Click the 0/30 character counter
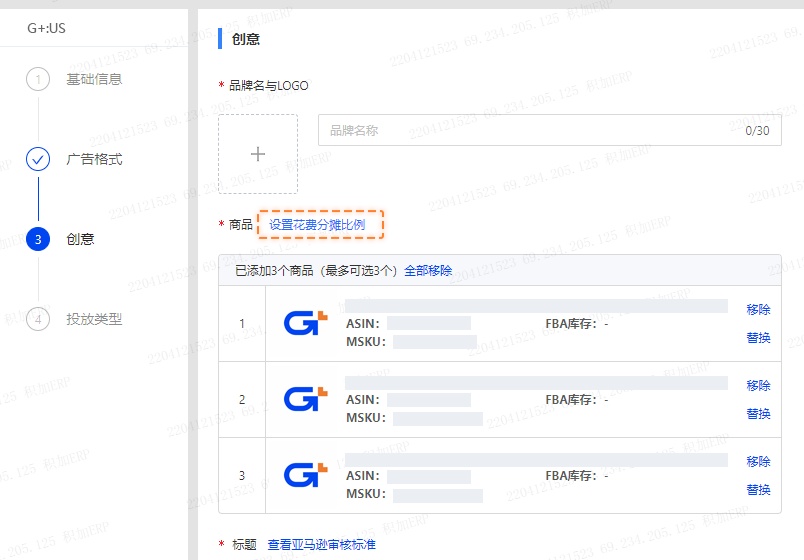Viewport: 804px width, 560px height. coord(757,131)
